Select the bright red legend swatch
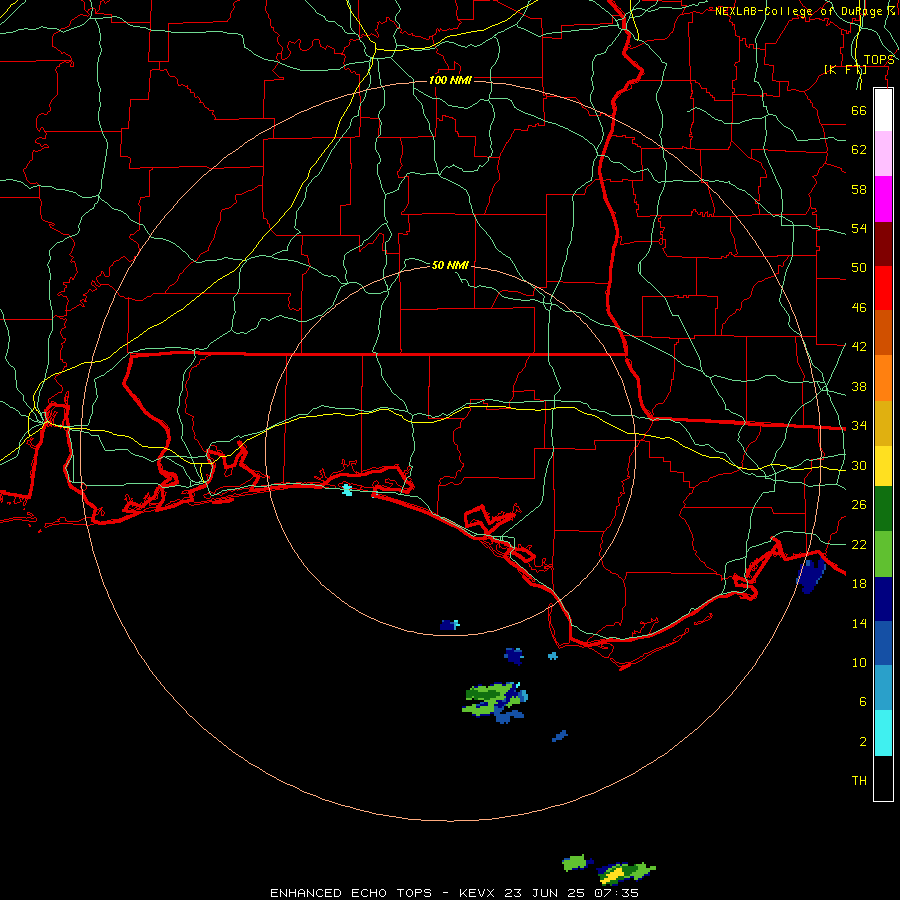Image resolution: width=900 pixels, height=900 pixels. (x=883, y=288)
